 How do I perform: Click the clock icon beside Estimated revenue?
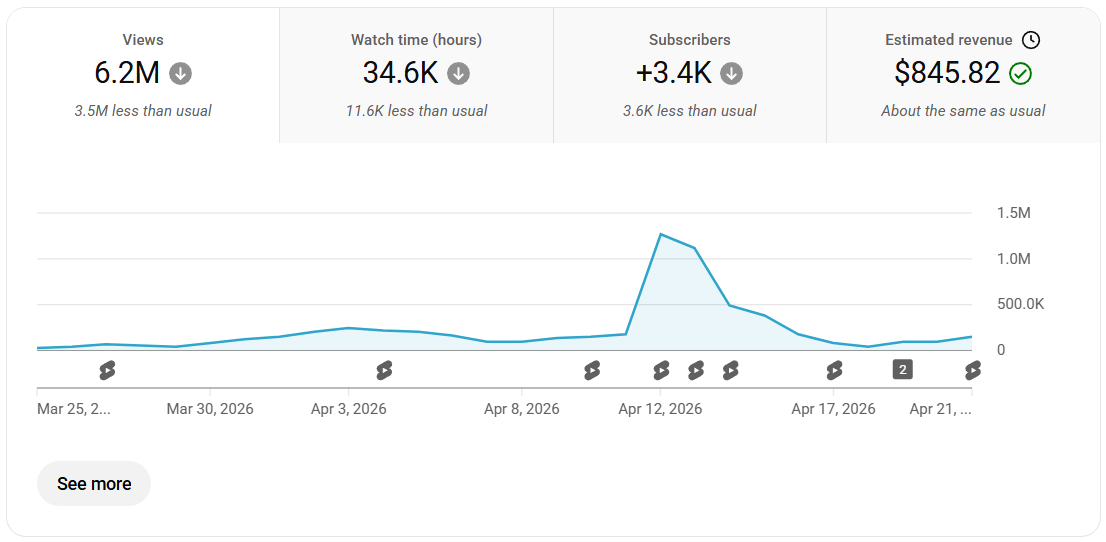point(1031,40)
